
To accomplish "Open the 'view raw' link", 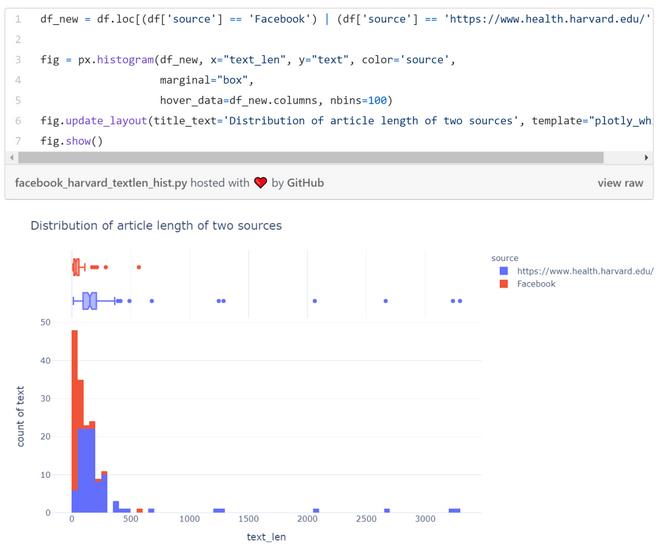I will click(x=620, y=183).
